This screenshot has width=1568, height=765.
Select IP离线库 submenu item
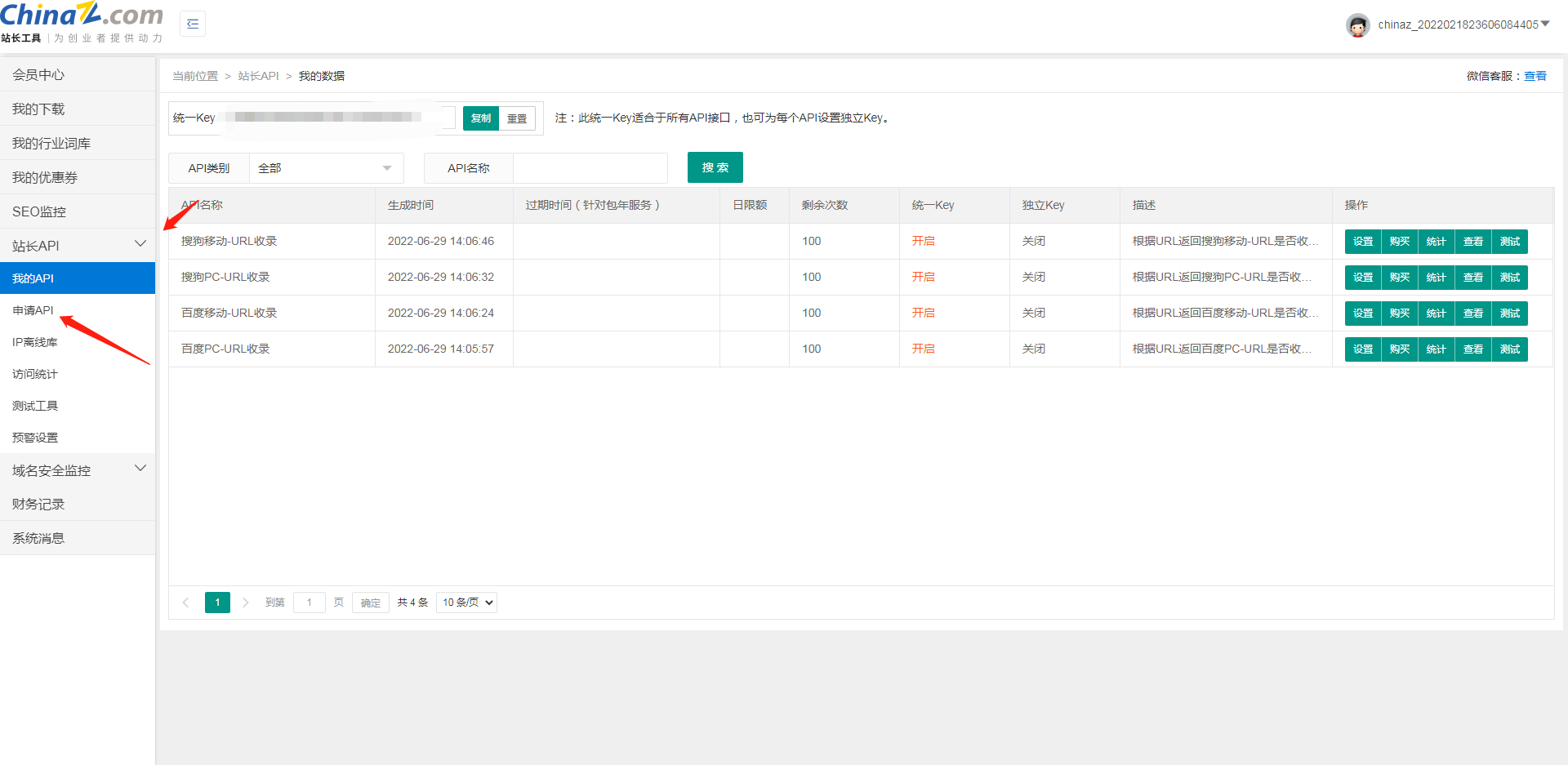pyautogui.click(x=78, y=342)
